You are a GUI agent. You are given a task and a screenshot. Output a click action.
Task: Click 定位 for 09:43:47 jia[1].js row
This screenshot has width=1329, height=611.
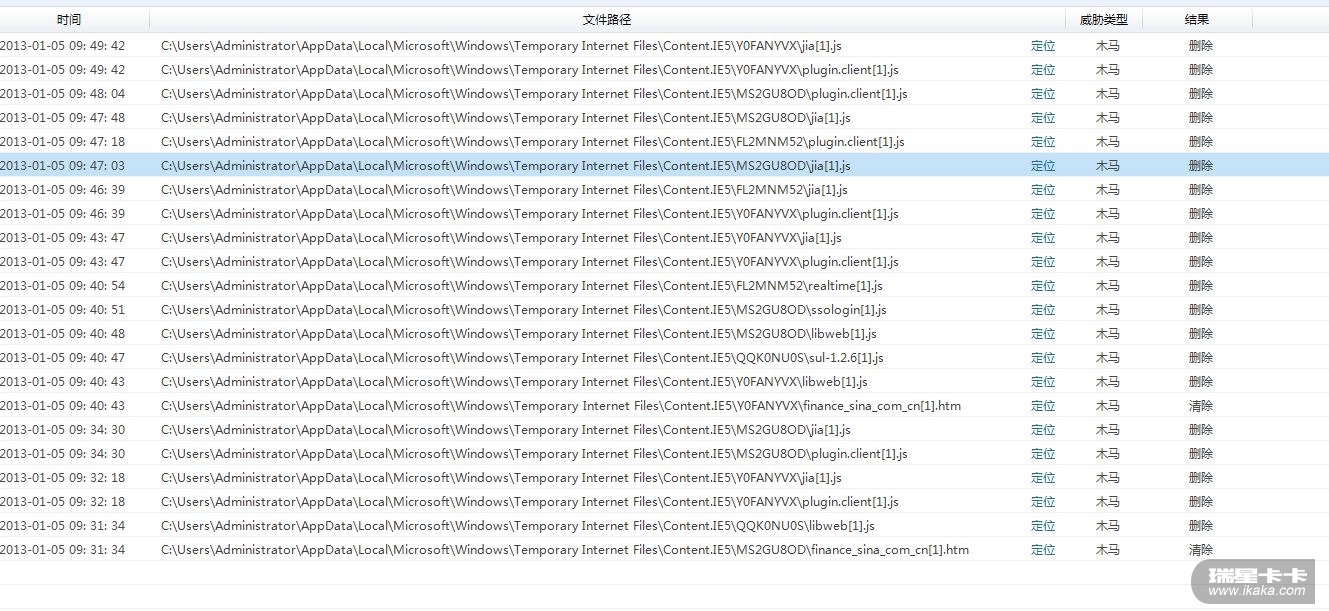(1043, 238)
